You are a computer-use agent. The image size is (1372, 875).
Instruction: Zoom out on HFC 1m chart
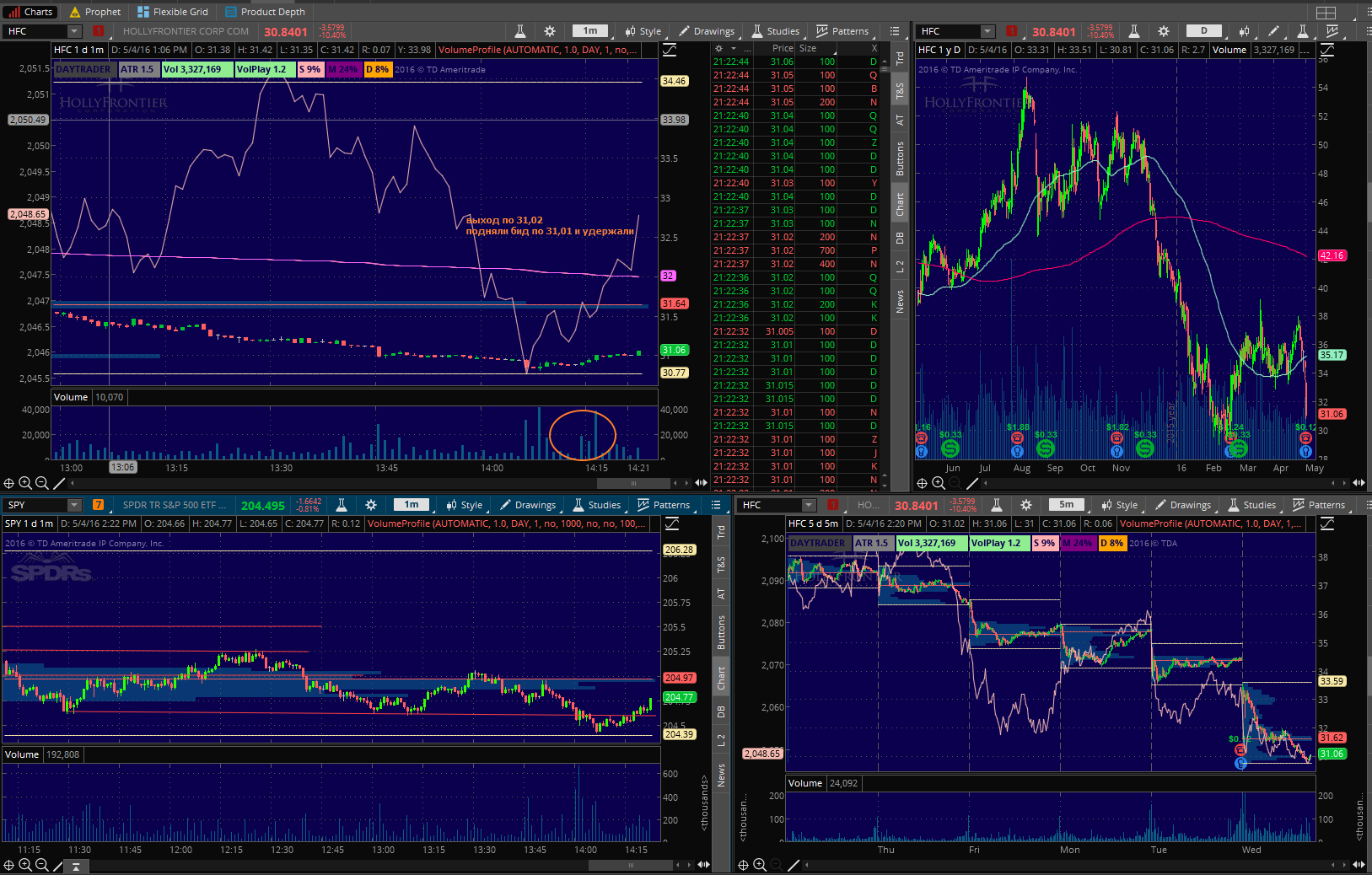coord(42,483)
